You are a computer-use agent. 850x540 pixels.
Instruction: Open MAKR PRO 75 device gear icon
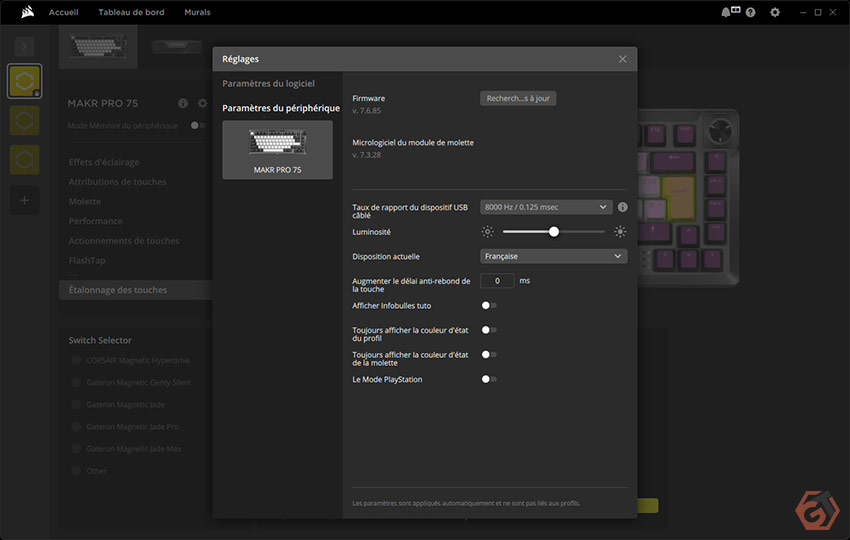[x=203, y=103]
